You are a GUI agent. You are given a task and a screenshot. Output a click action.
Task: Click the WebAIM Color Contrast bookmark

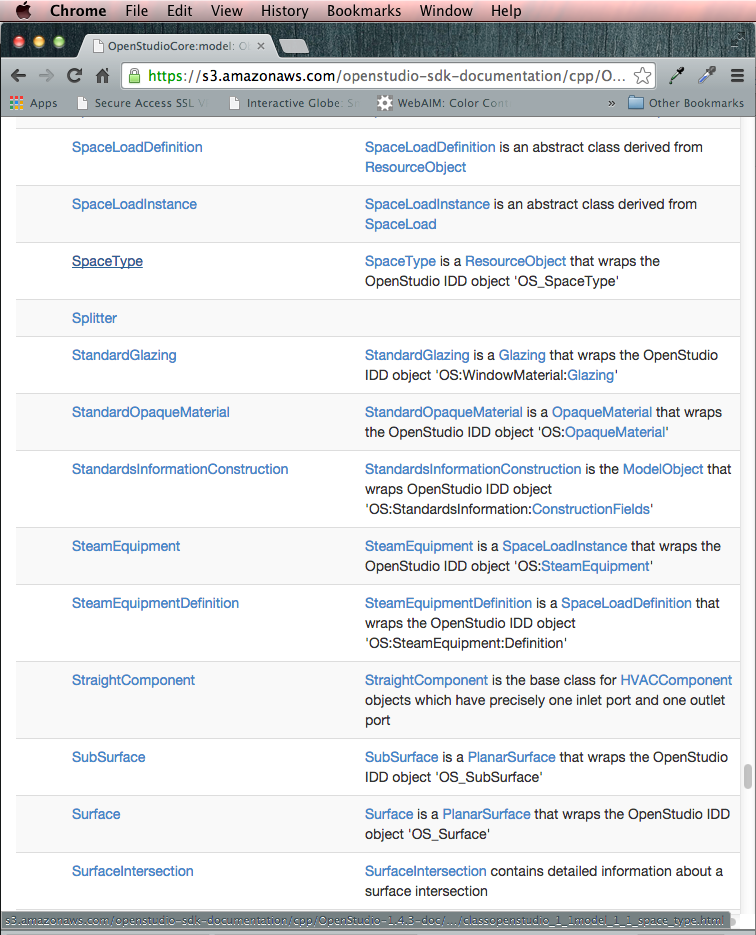coord(443,103)
